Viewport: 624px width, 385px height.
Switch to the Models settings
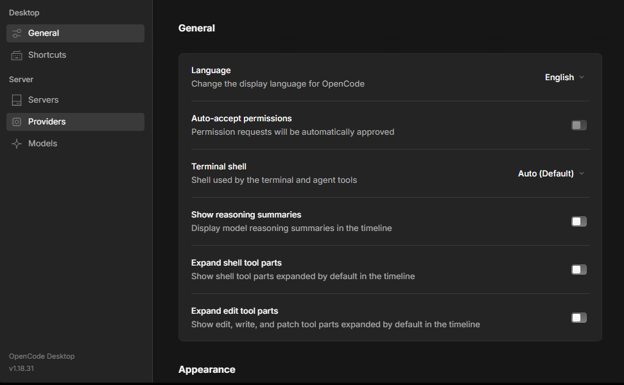75,144
